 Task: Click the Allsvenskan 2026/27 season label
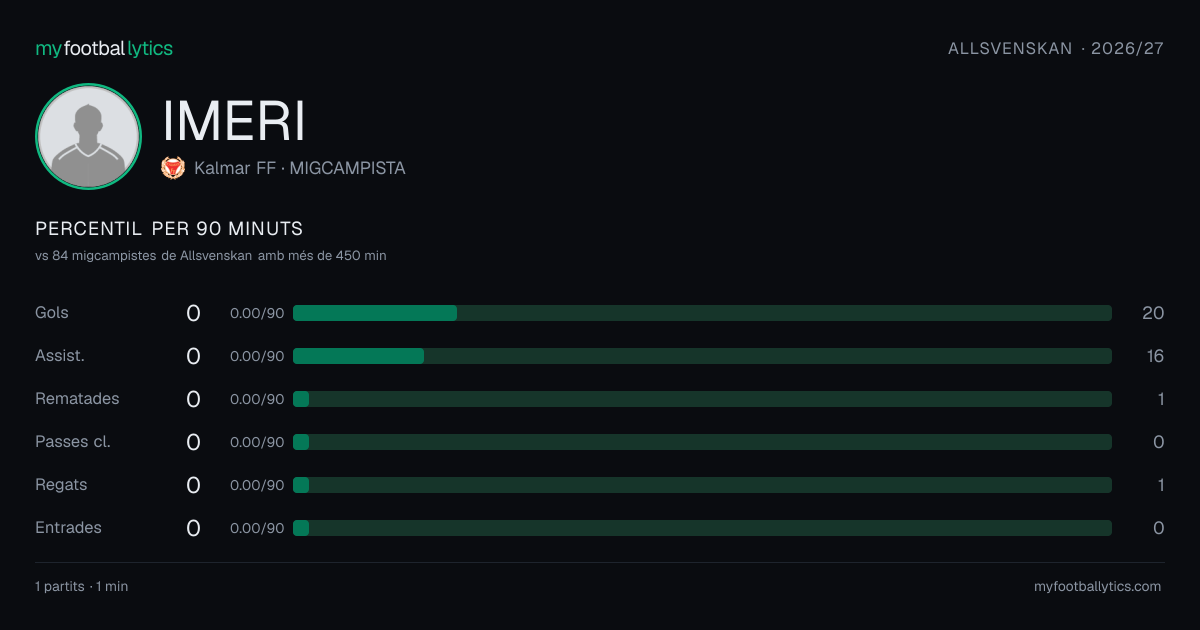pyautogui.click(x=1056, y=48)
